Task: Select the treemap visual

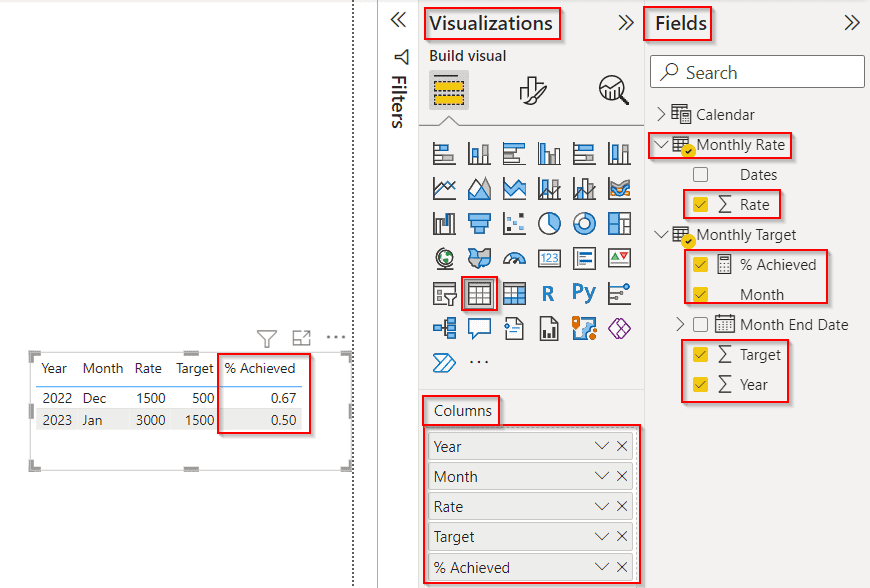Action: click(619, 224)
